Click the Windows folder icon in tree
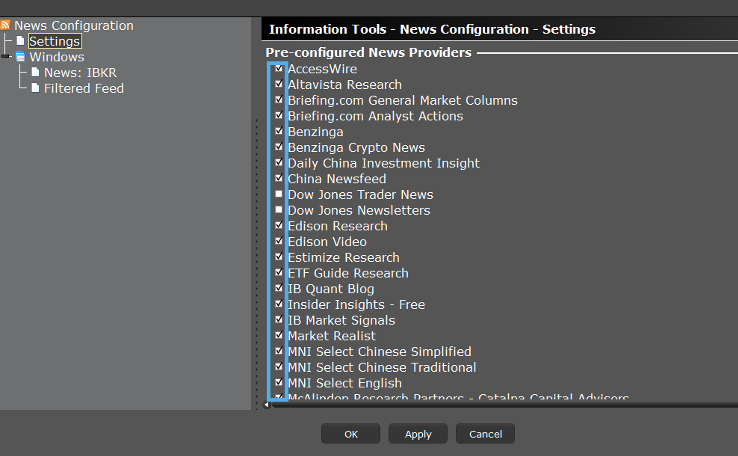The height and width of the screenshot is (456, 738). pos(20,57)
